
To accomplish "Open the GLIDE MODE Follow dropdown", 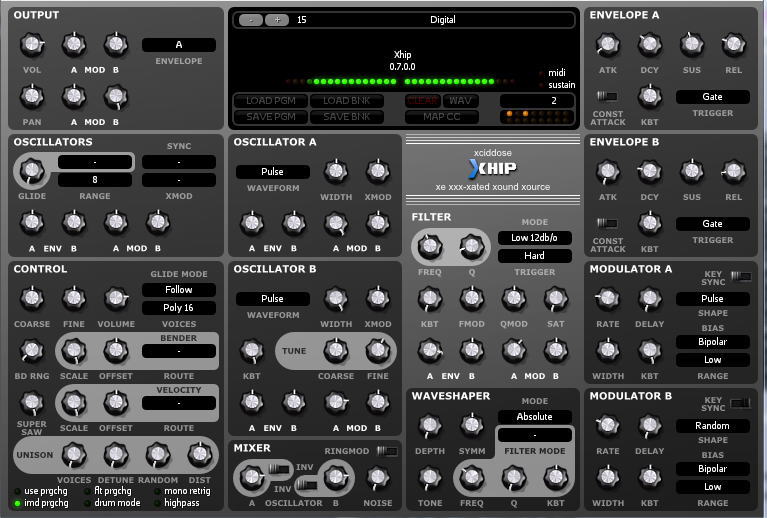I will [179, 290].
